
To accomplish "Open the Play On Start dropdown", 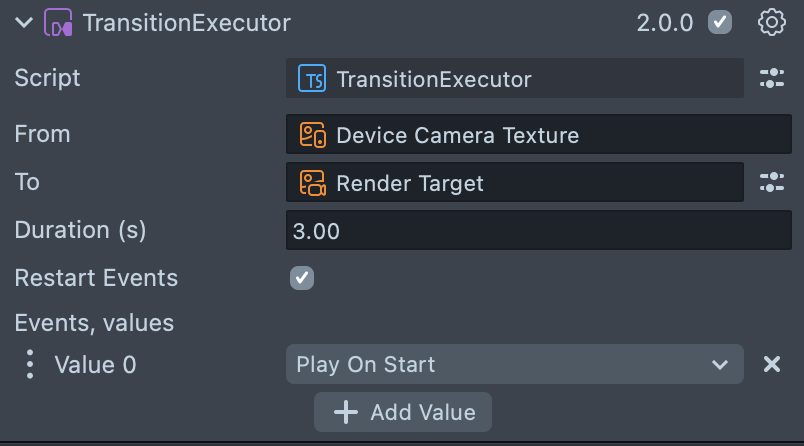I will click(x=514, y=365).
